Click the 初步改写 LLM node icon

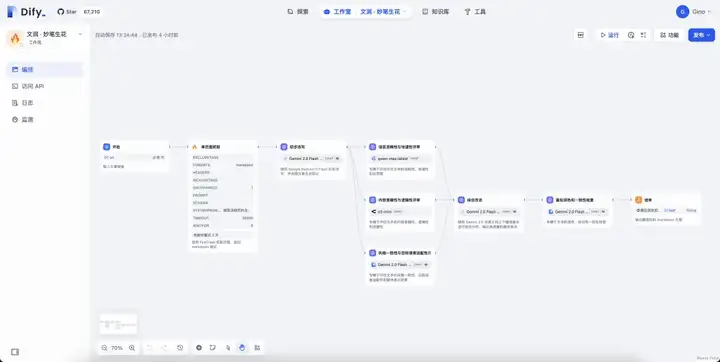(x=283, y=147)
